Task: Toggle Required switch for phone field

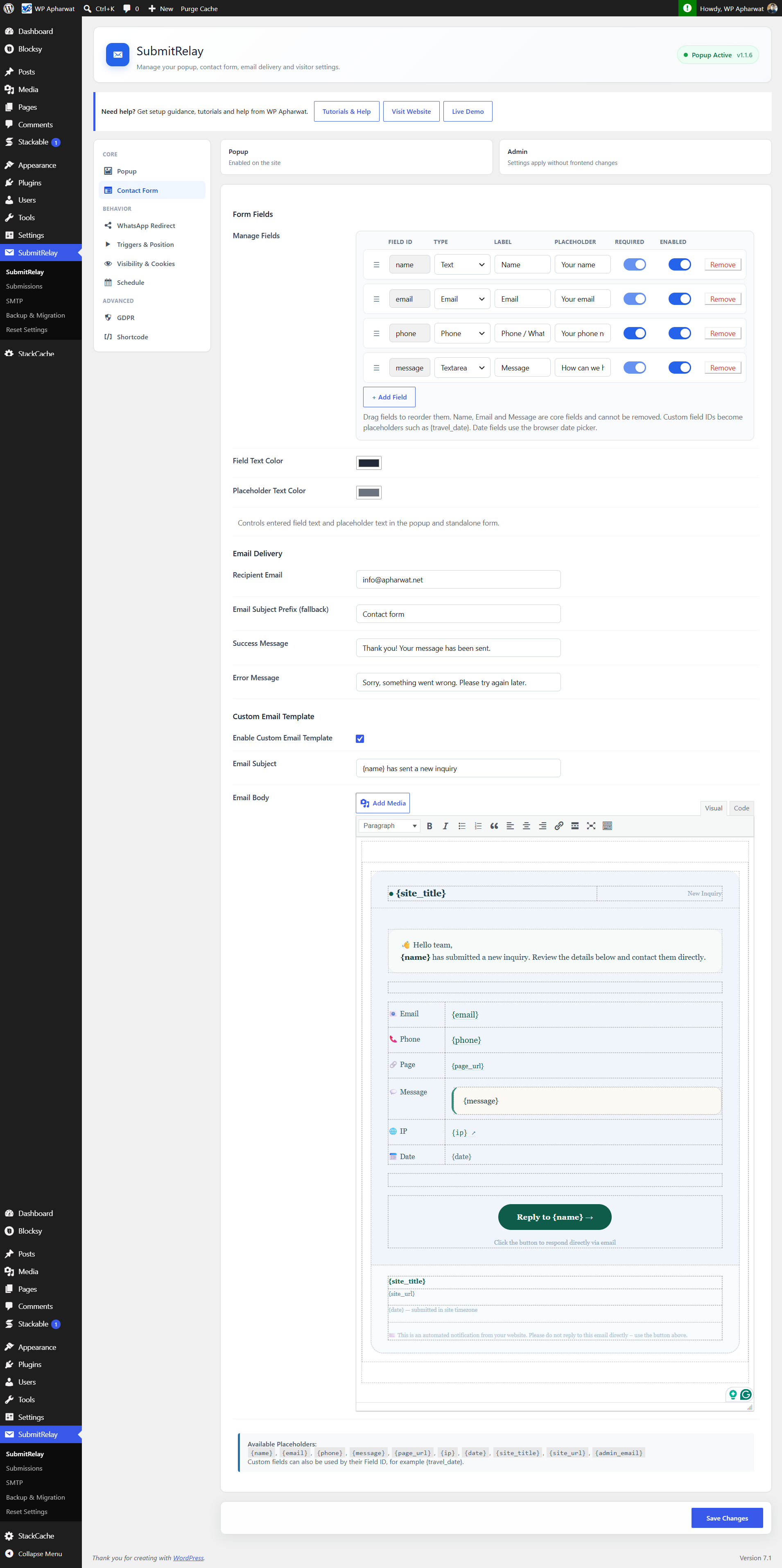Action: pos(635,334)
